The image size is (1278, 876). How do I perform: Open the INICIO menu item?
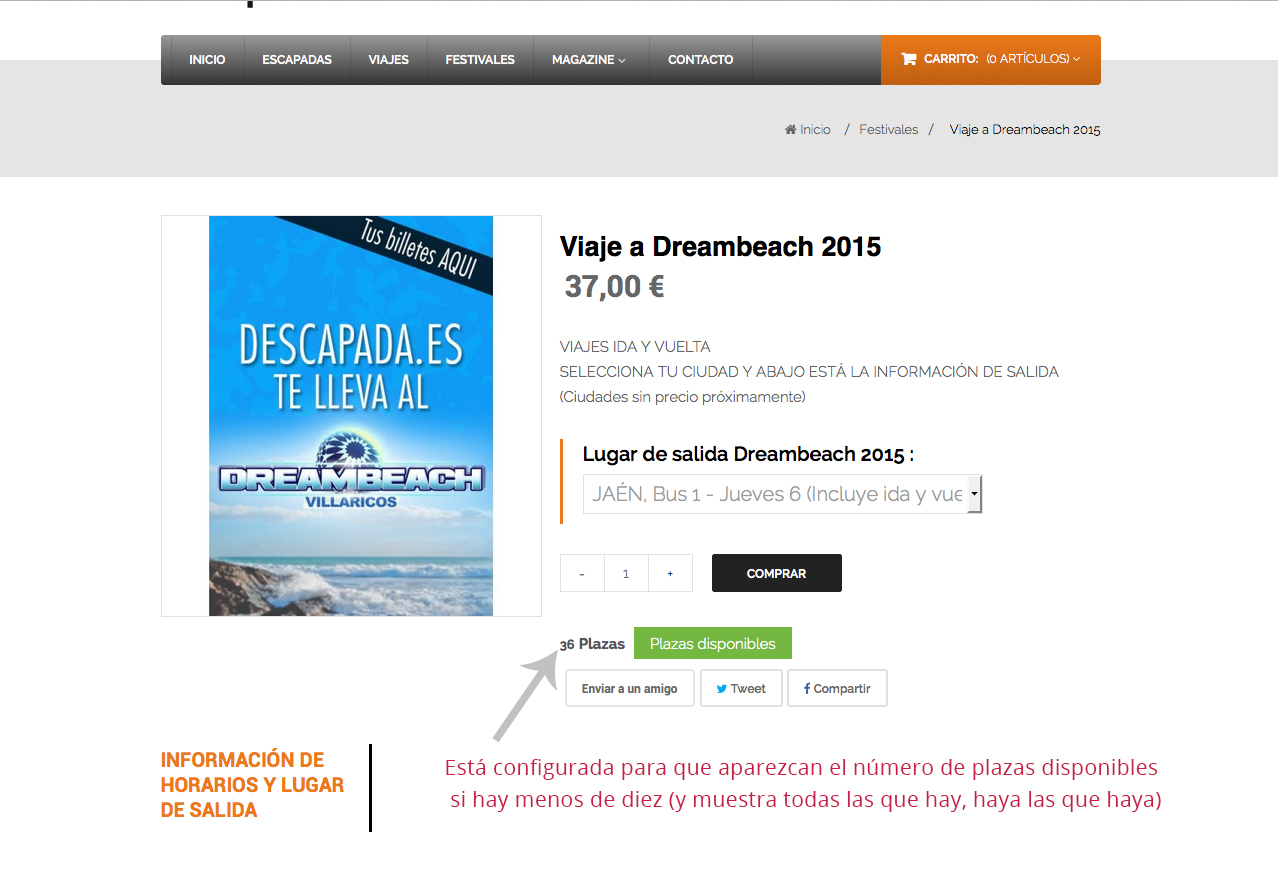(207, 60)
